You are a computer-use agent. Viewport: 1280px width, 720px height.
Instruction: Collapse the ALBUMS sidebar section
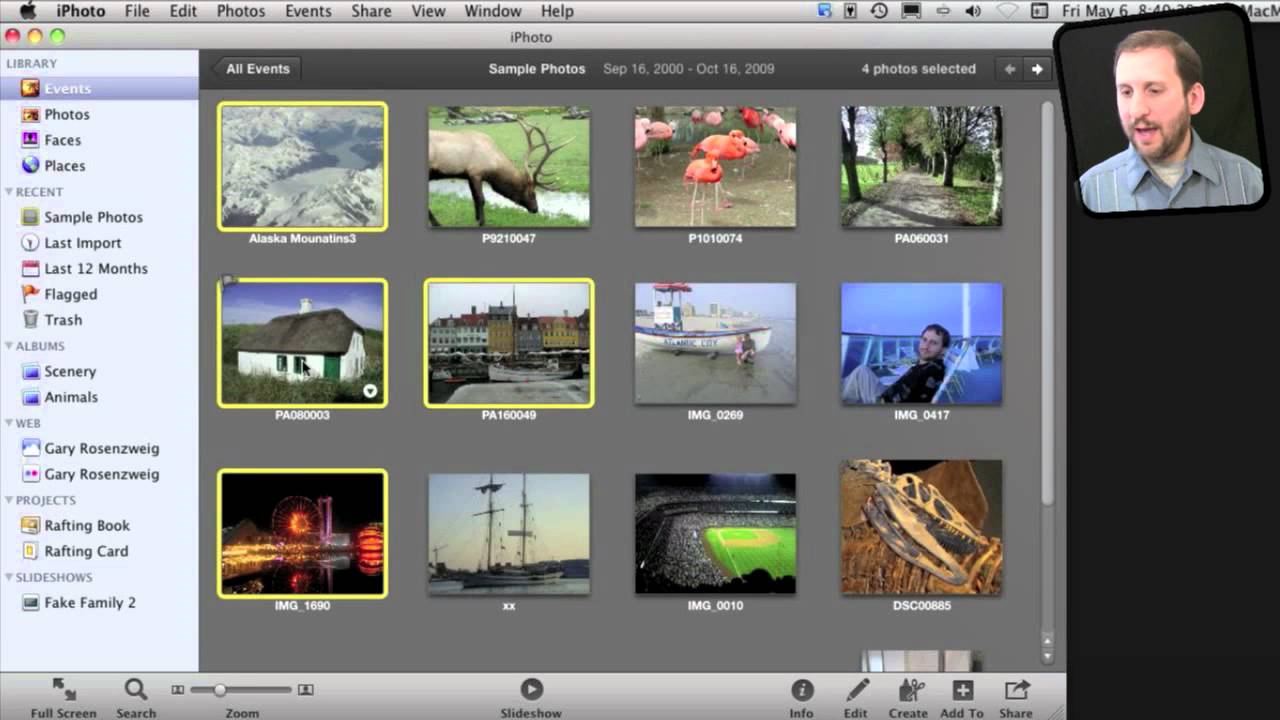[x=9, y=346]
